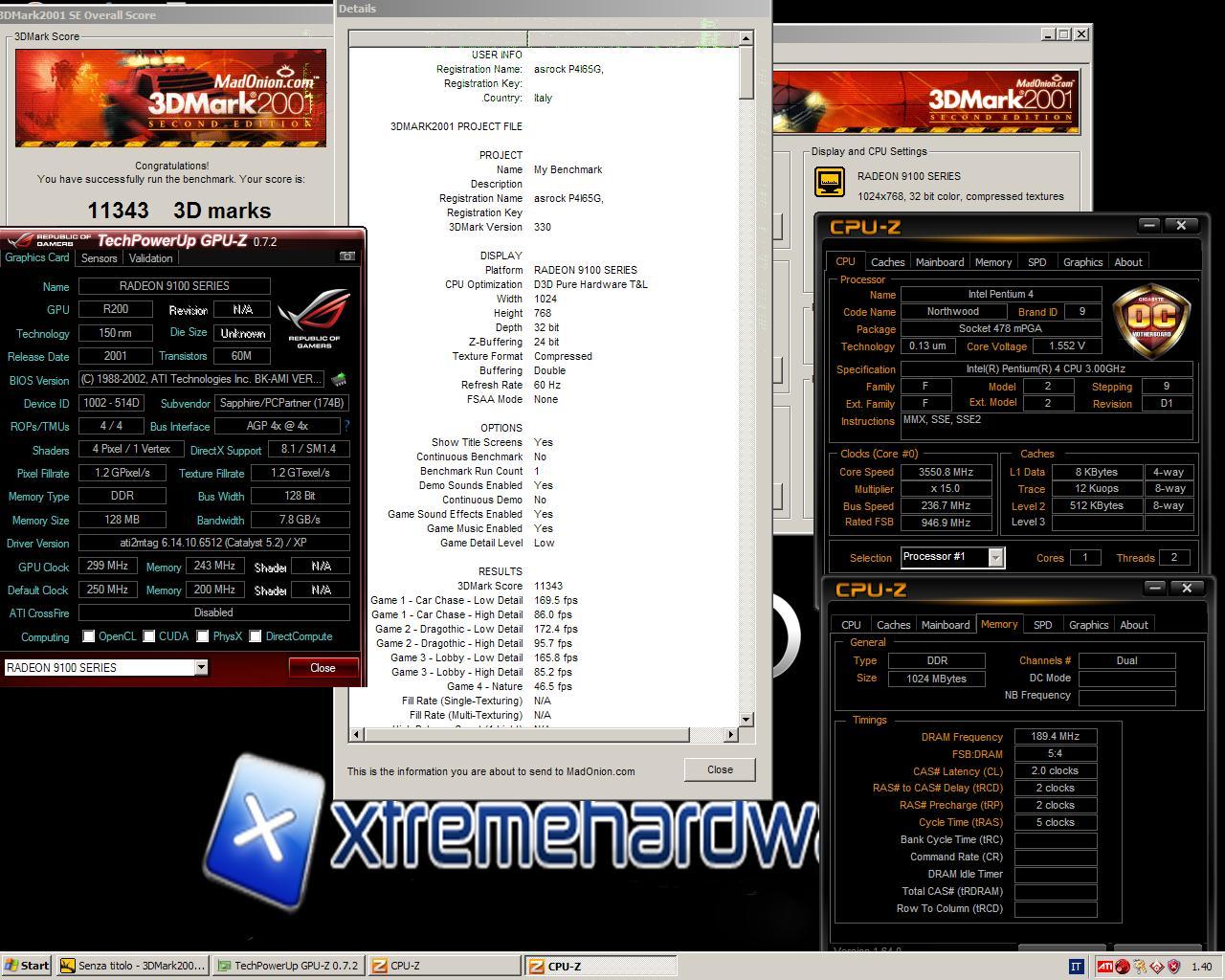This screenshot has height=980, width=1225.
Task: Click the ATI tray icon in system tray
Action: [1104, 967]
